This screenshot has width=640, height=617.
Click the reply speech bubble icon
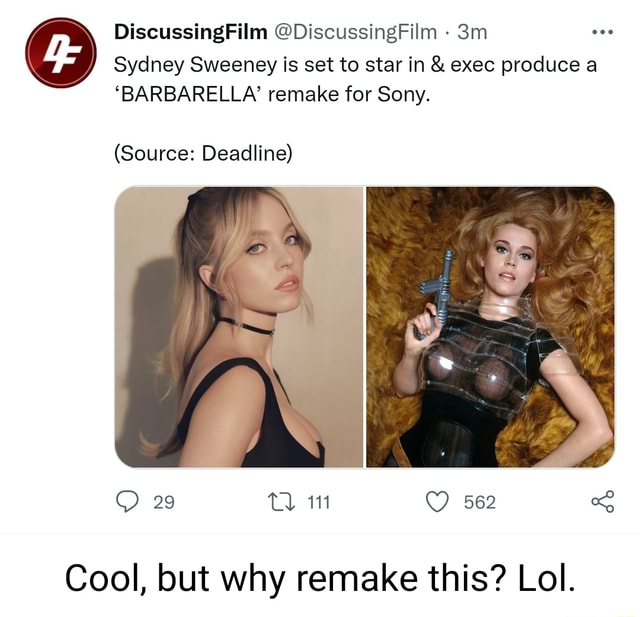(x=130, y=502)
